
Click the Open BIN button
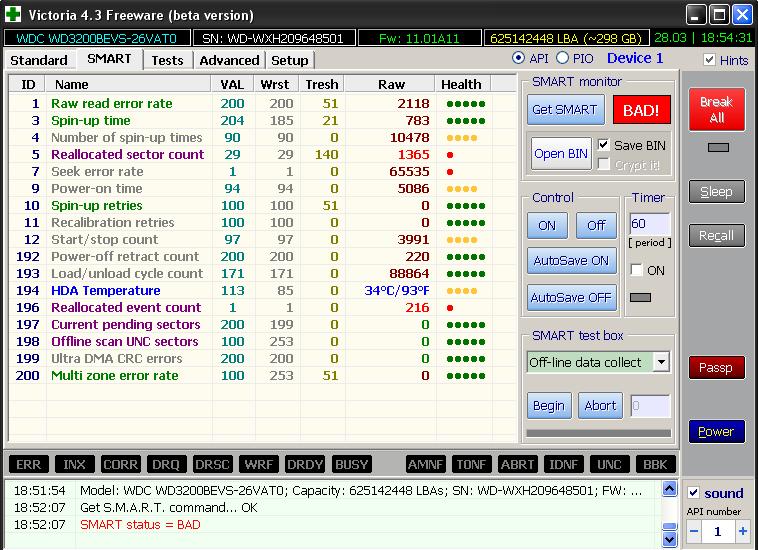[561, 154]
